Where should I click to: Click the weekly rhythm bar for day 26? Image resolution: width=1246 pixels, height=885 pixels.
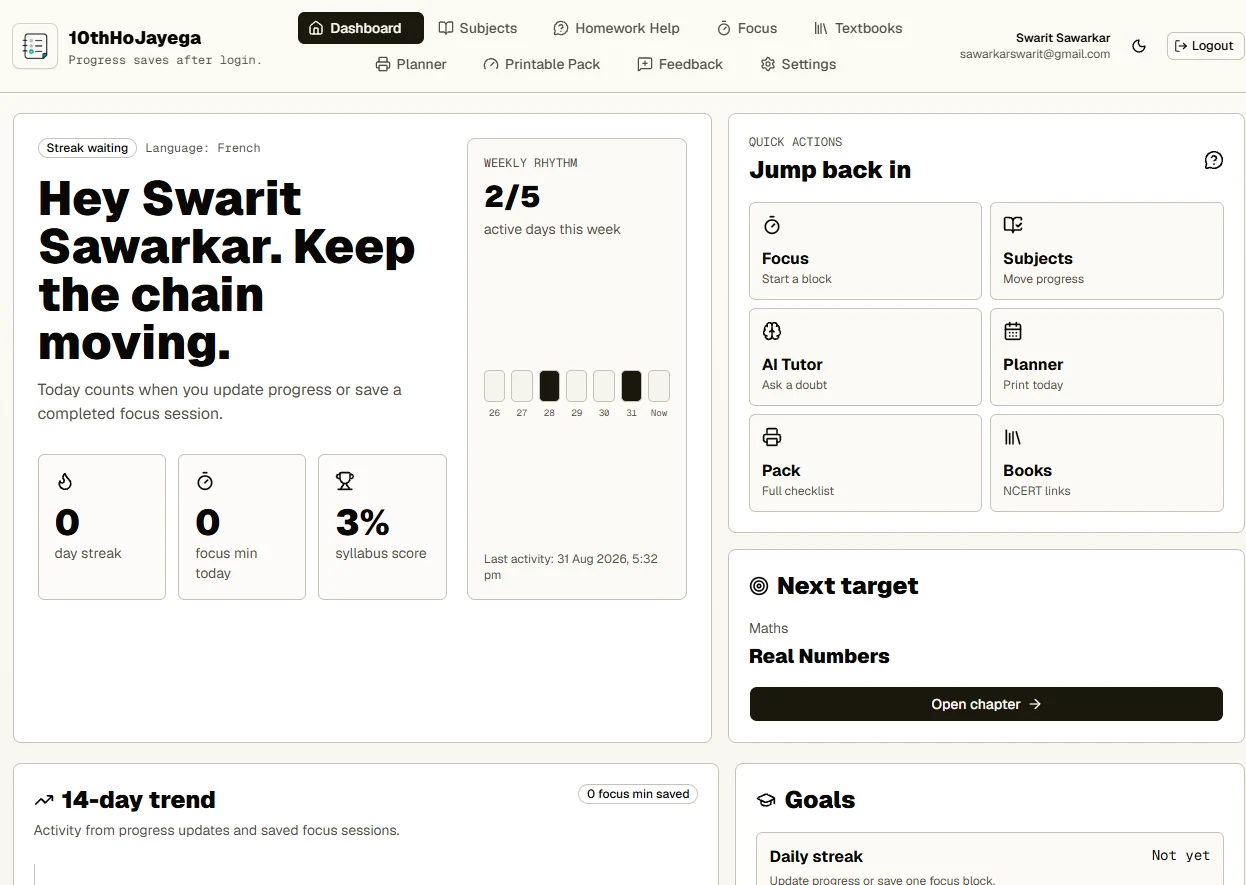tap(494, 386)
